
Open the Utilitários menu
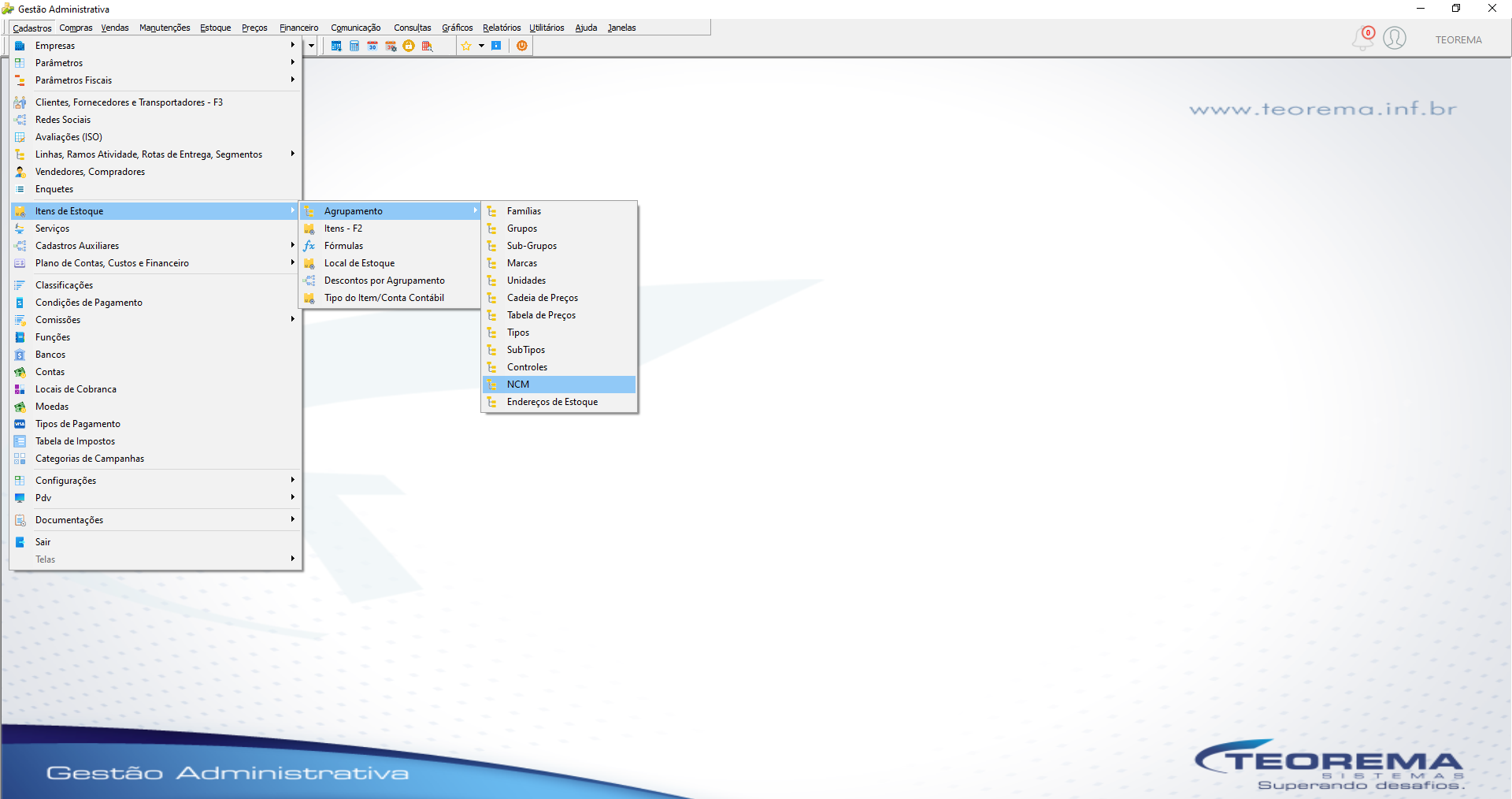click(x=547, y=28)
